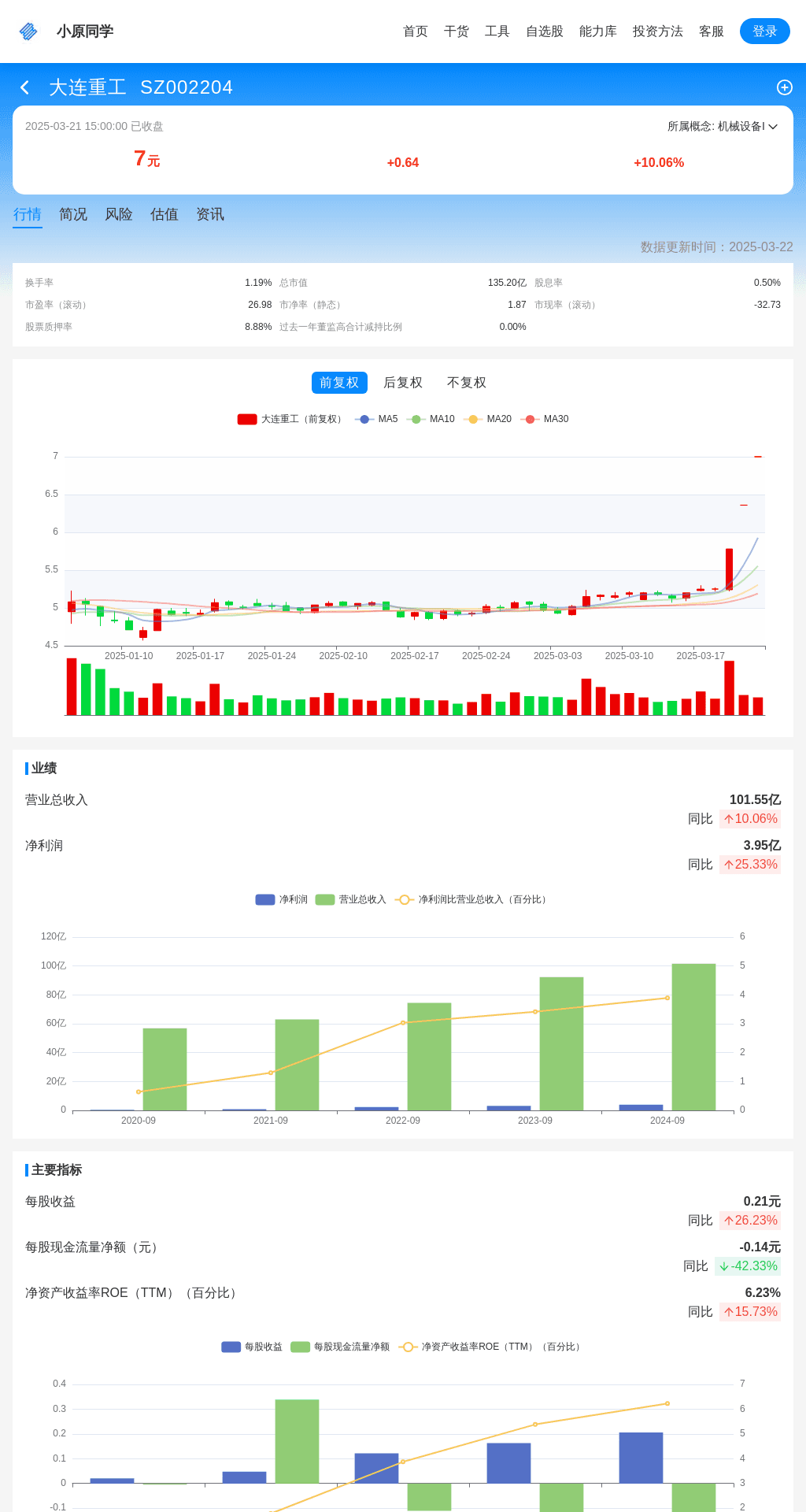Switch to the 行情 tab
The height and width of the screenshot is (1512, 806).
[28, 214]
